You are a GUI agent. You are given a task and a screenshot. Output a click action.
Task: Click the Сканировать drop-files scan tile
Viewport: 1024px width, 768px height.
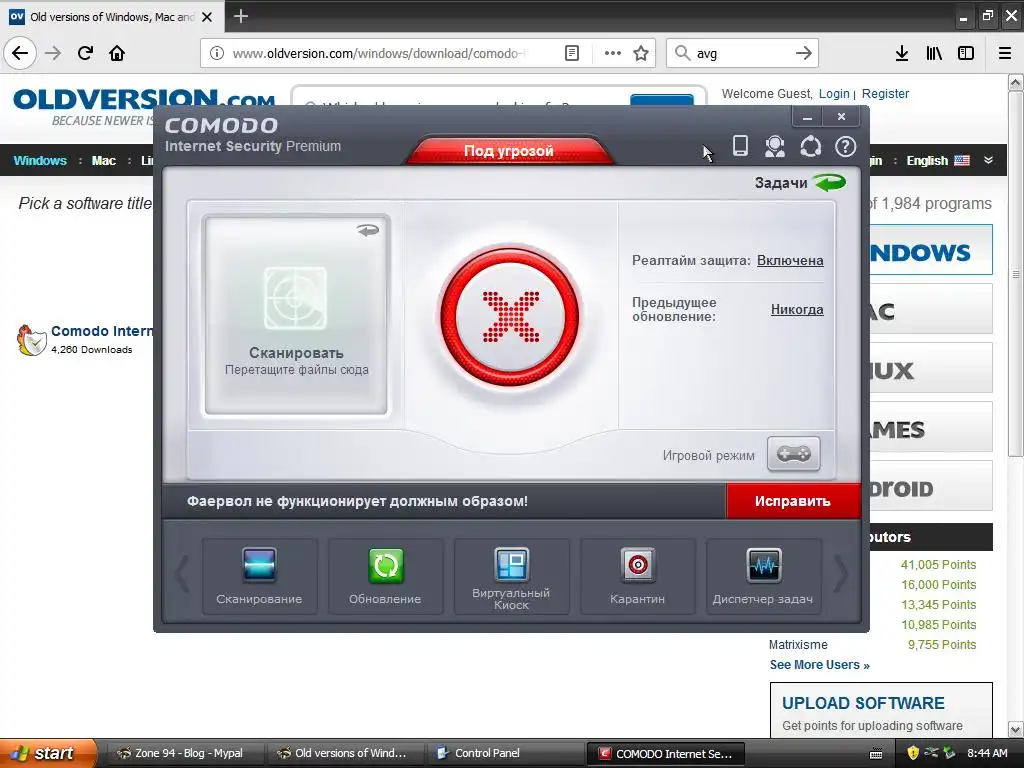click(x=296, y=315)
